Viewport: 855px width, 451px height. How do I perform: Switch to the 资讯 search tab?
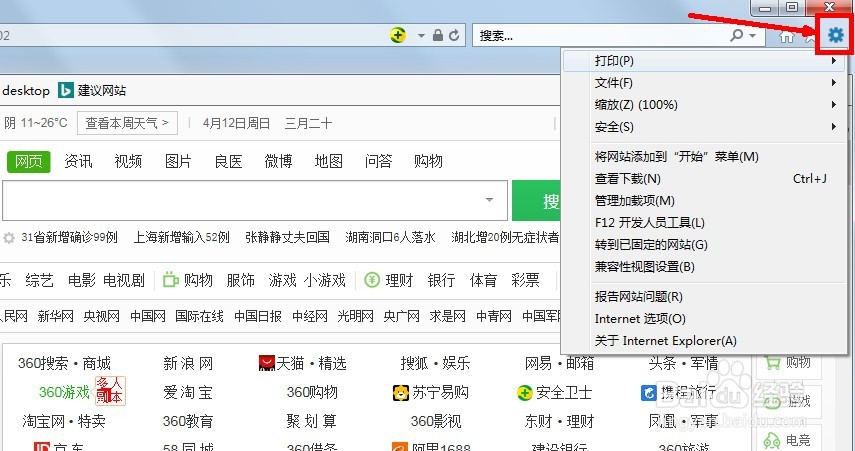[78, 161]
